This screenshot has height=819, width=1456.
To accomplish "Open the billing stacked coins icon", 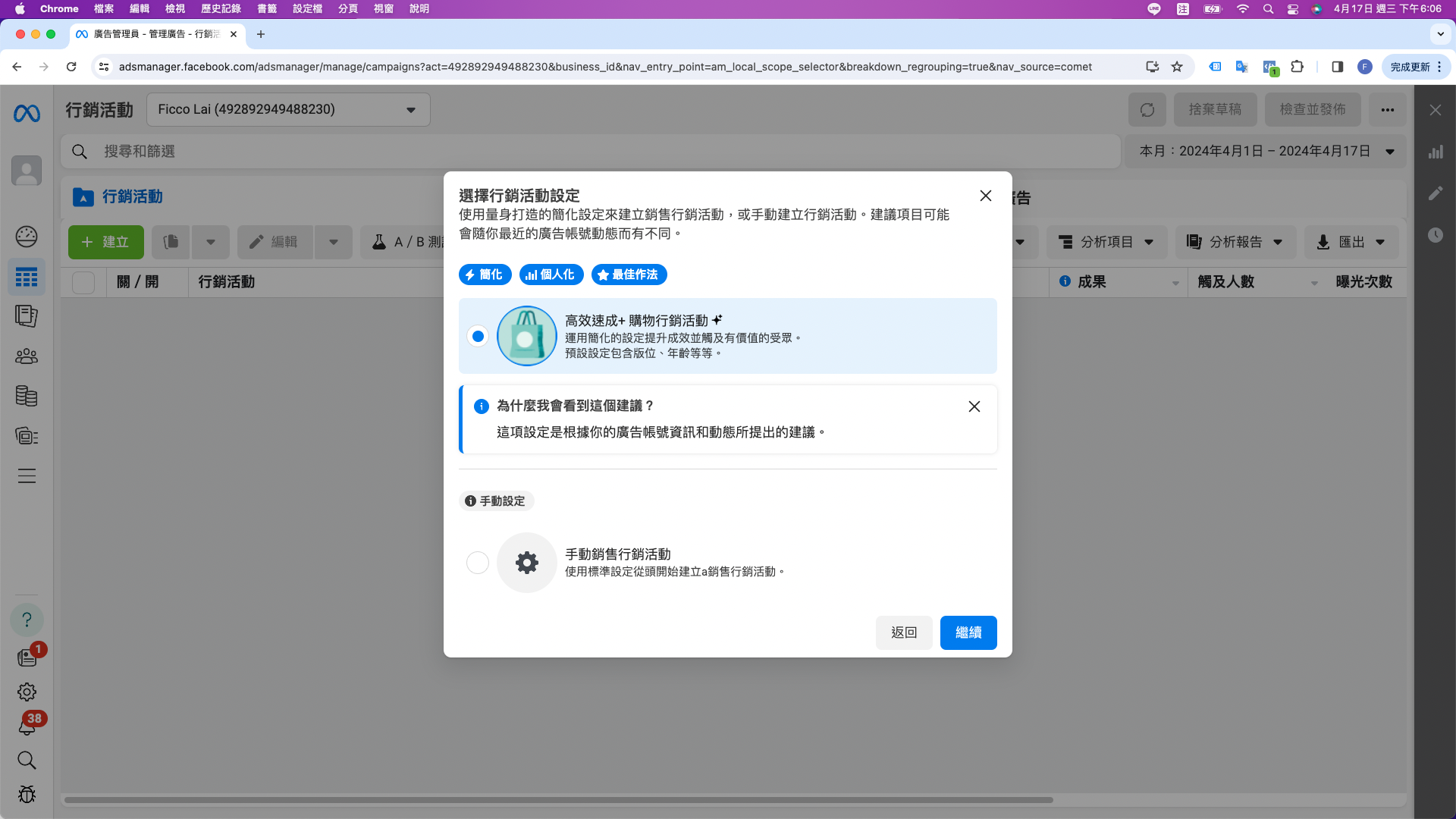I will (27, 396).
